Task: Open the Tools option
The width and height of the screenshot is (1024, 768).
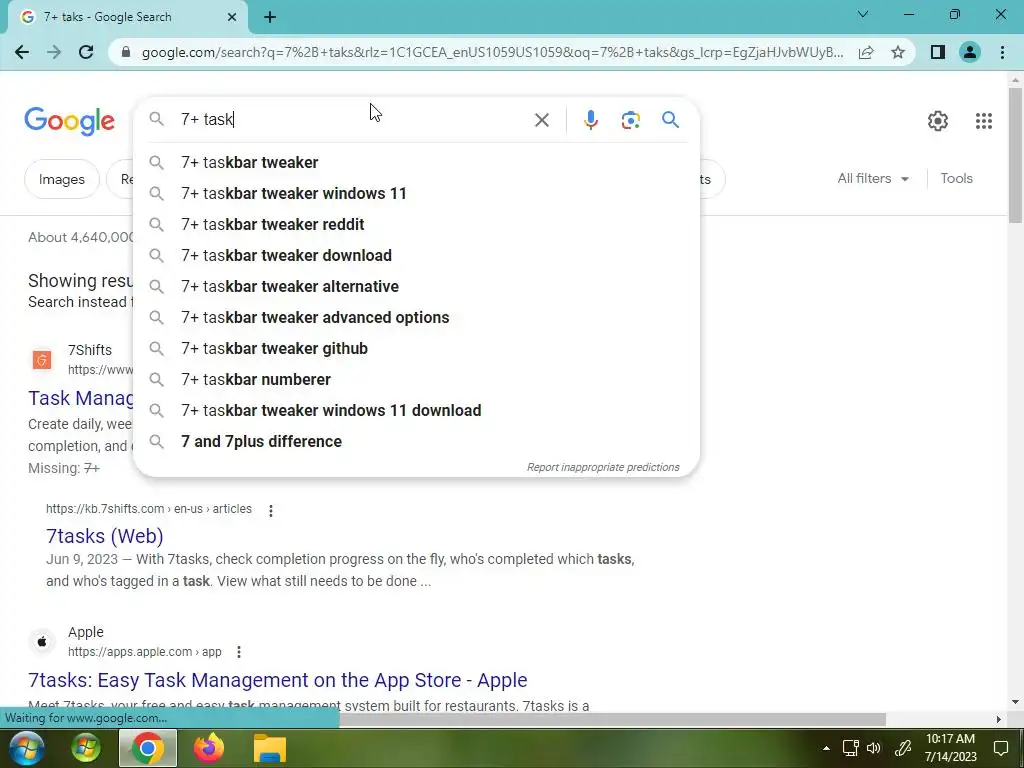Action: coord(956,178)
